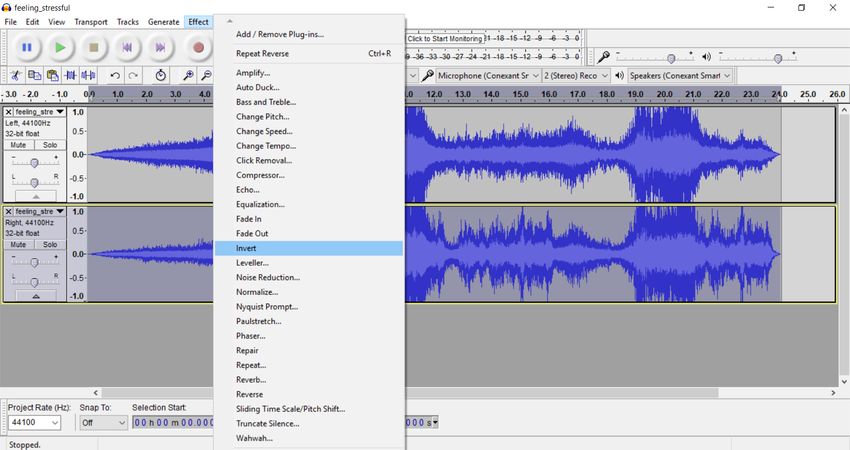850x450 pixels.
Task: Click the Undo arrow icon
Action: [x=115, y=75]
